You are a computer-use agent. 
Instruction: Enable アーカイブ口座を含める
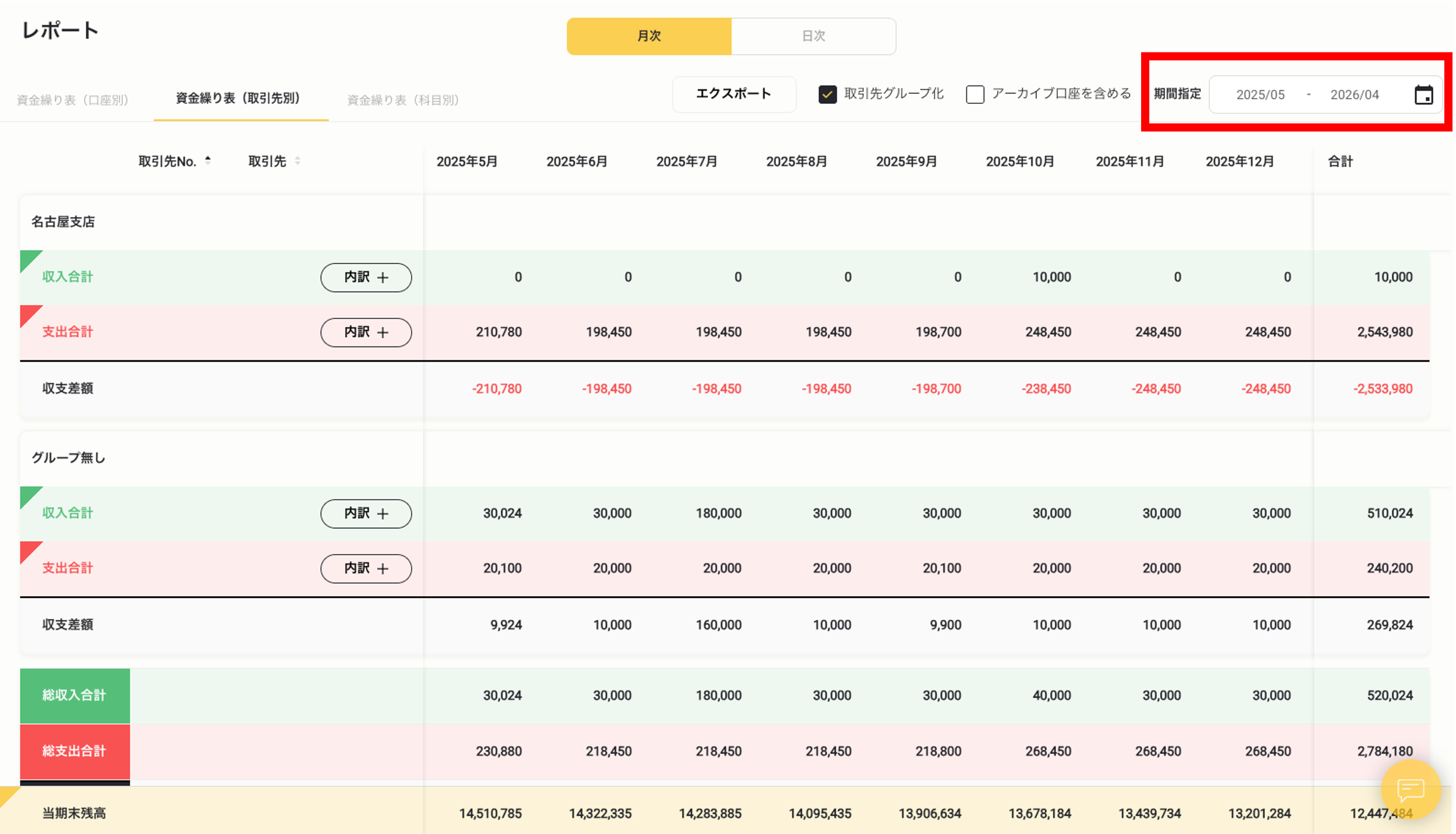(974, 93)
